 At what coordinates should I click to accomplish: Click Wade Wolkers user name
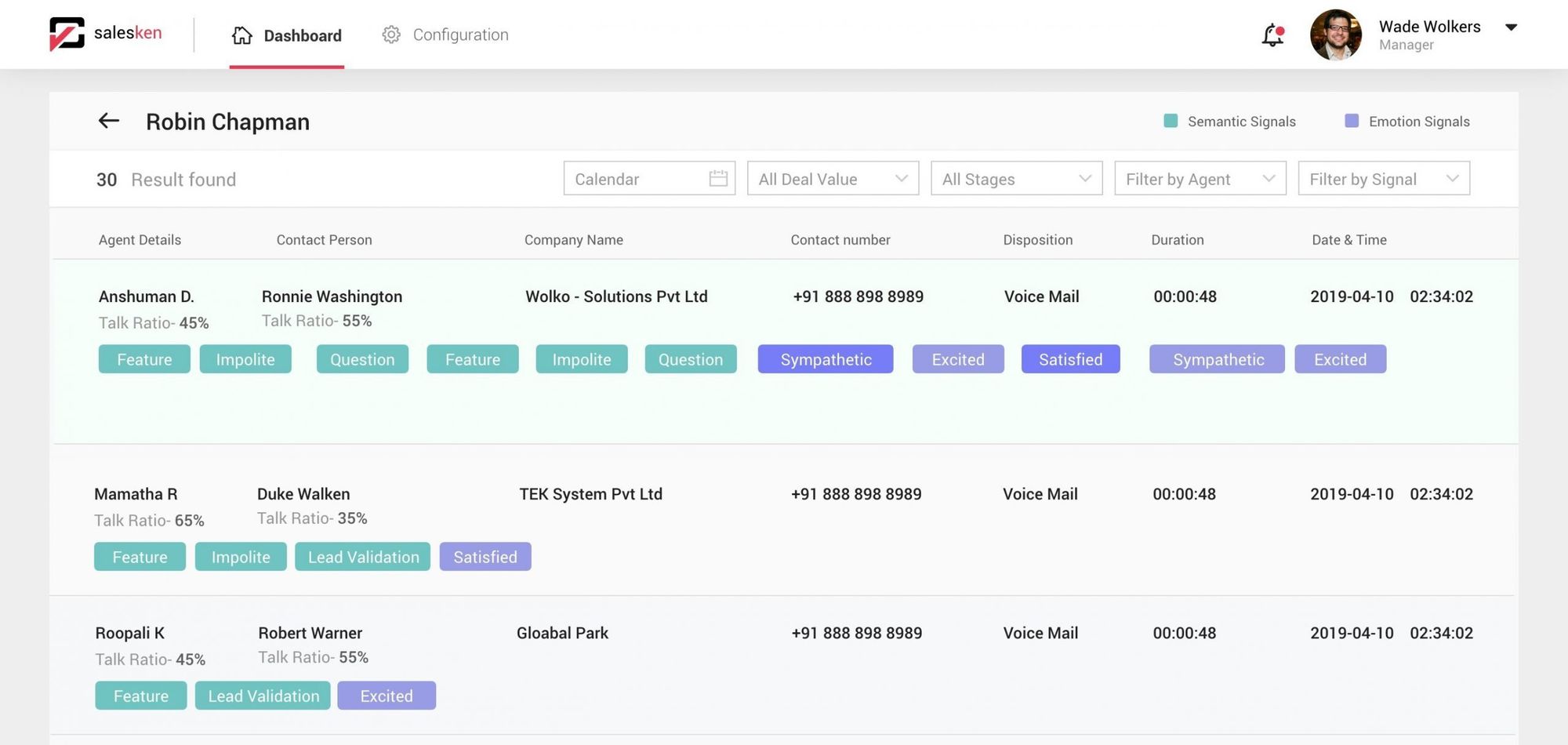coord(1430,27)
